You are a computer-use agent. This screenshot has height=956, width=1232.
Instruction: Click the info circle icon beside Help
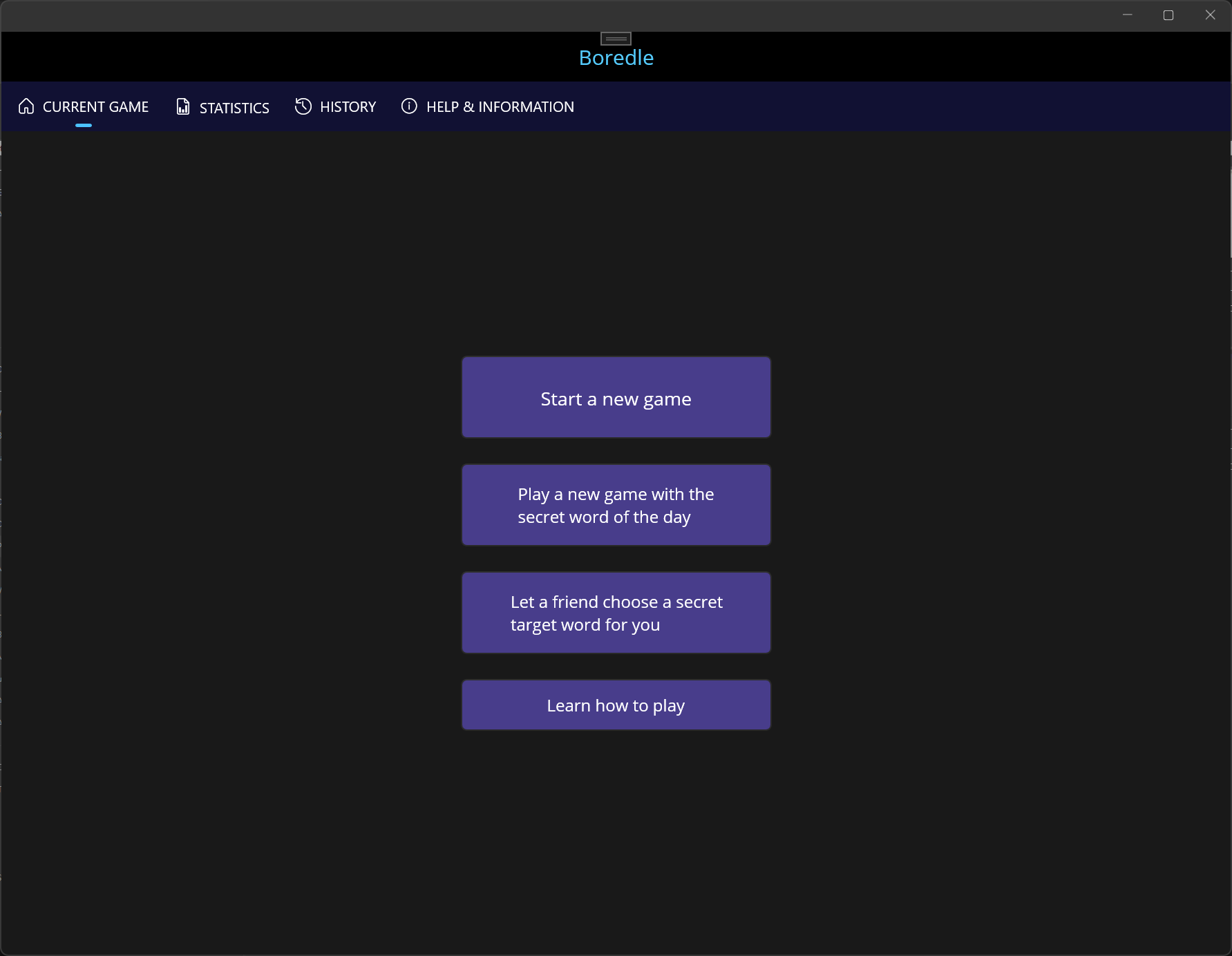coord(409,106)
